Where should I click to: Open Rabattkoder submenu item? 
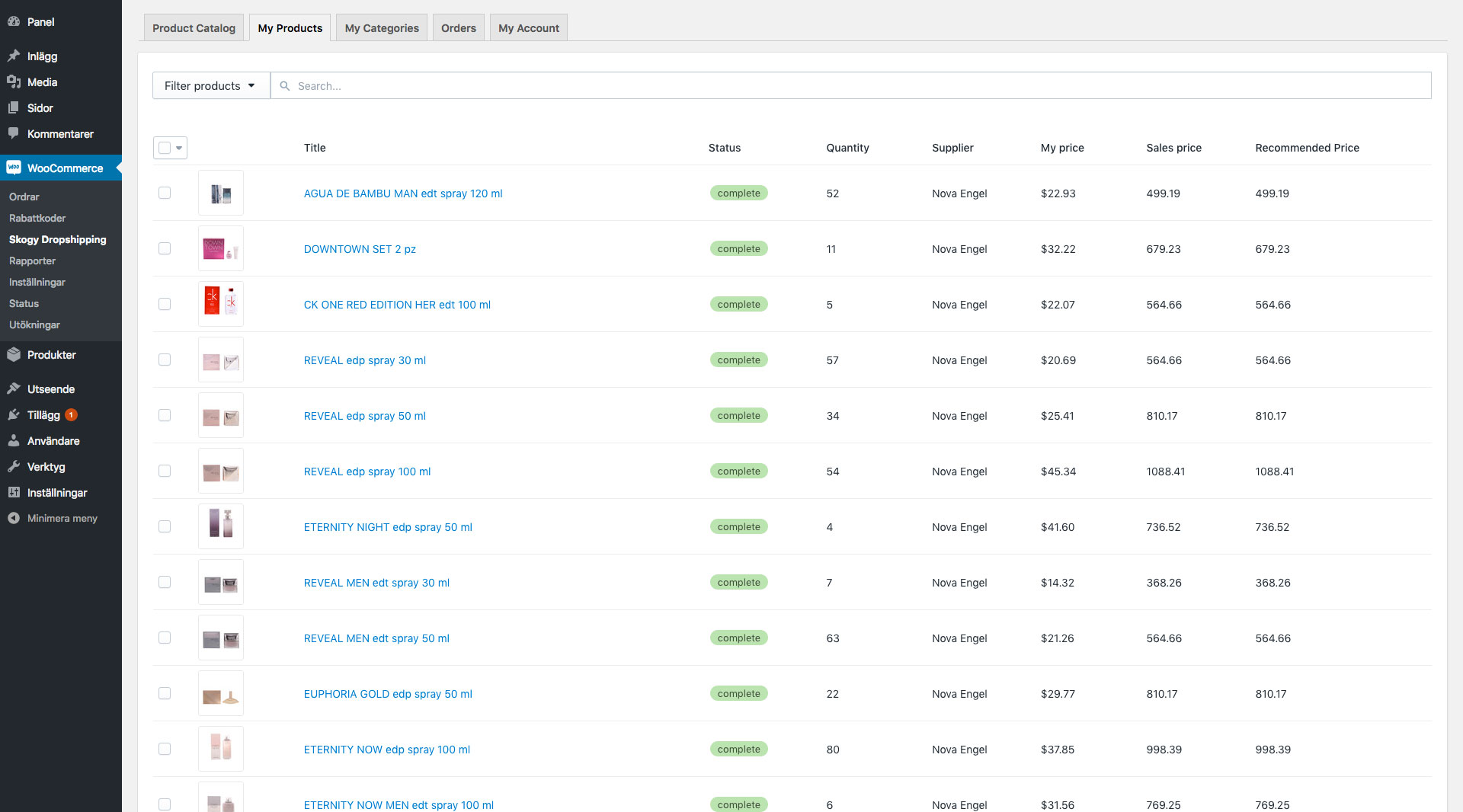click(37, 218)
